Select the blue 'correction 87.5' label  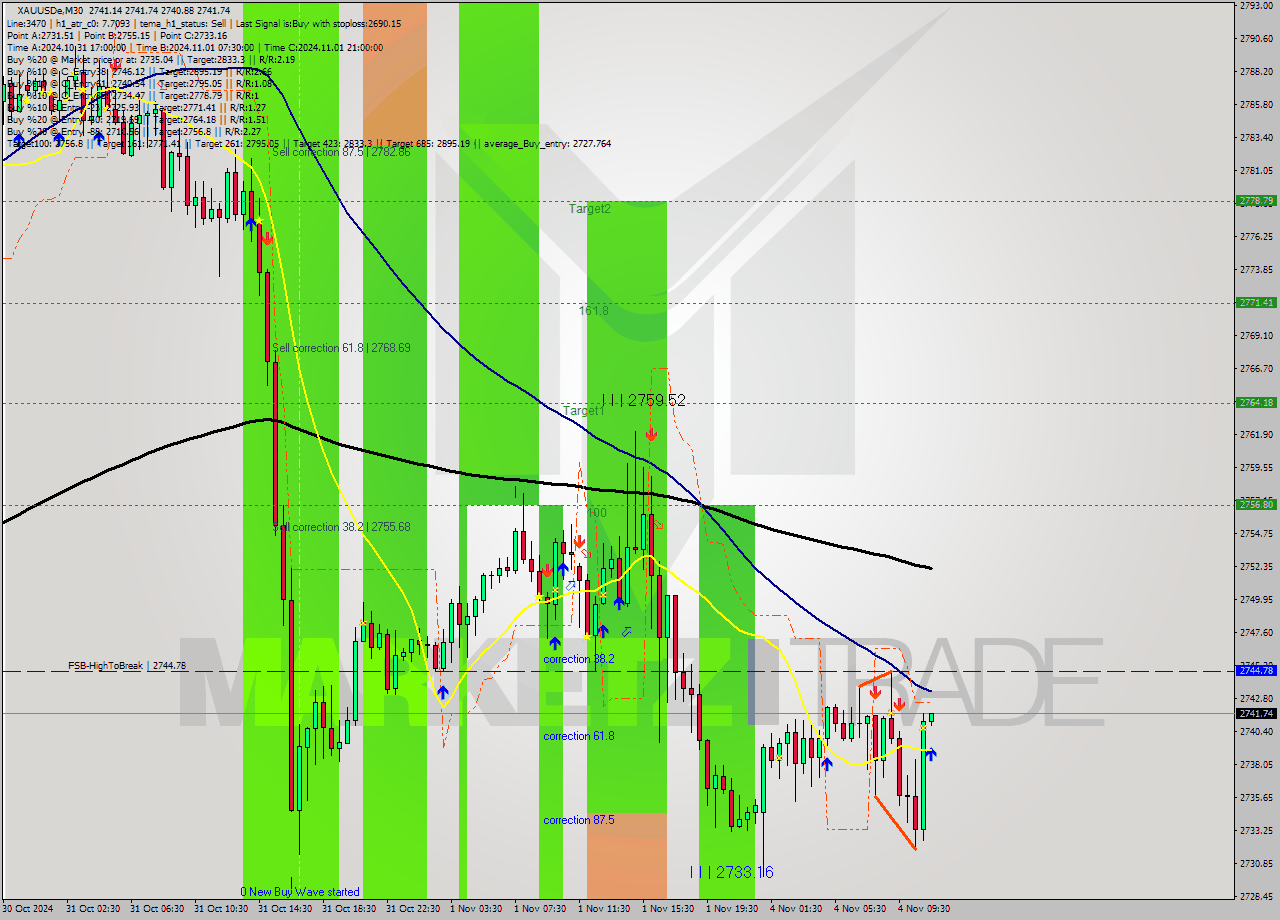(x=579, y=820)
